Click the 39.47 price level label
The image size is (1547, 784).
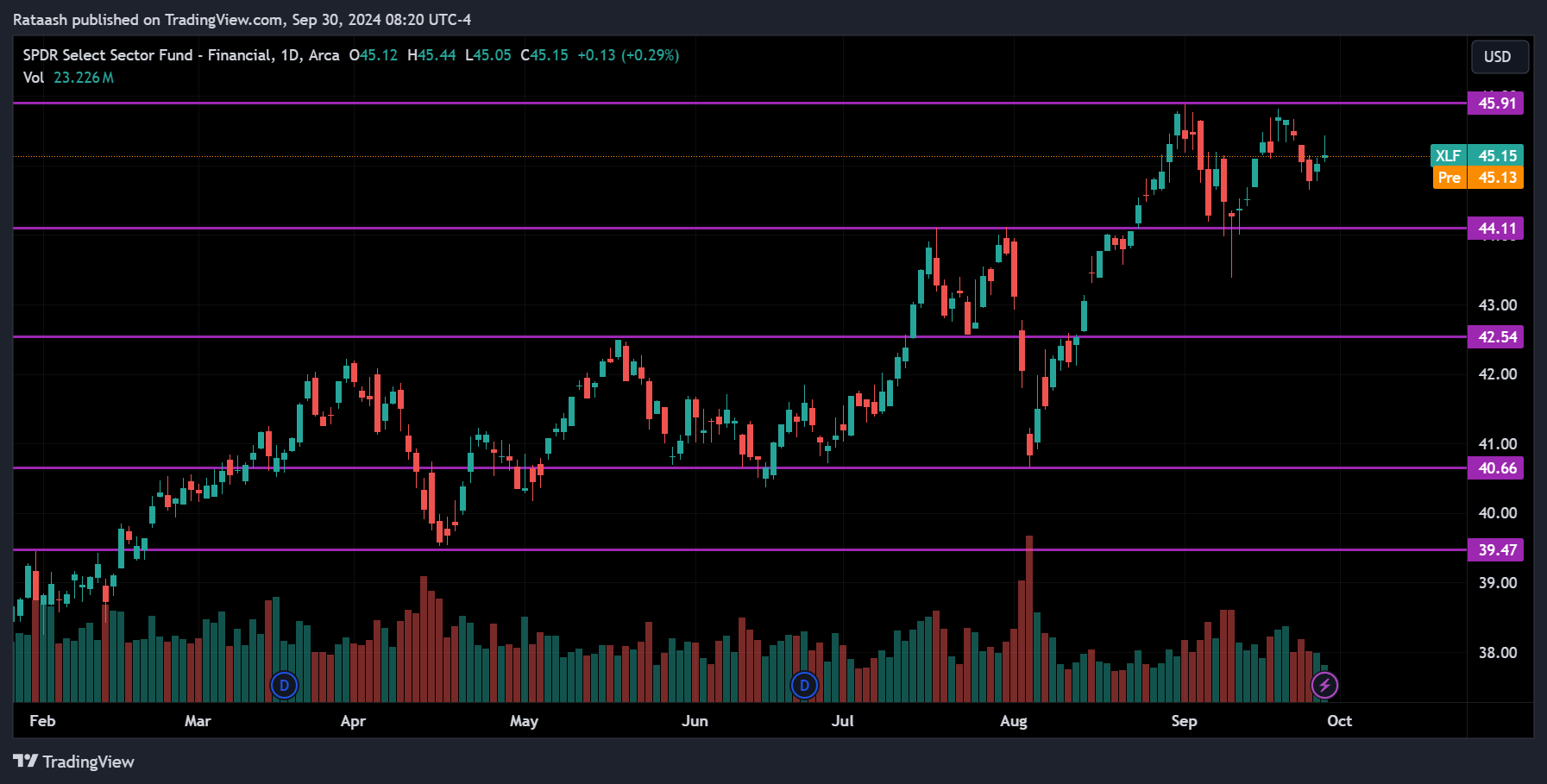(1496, 550)
